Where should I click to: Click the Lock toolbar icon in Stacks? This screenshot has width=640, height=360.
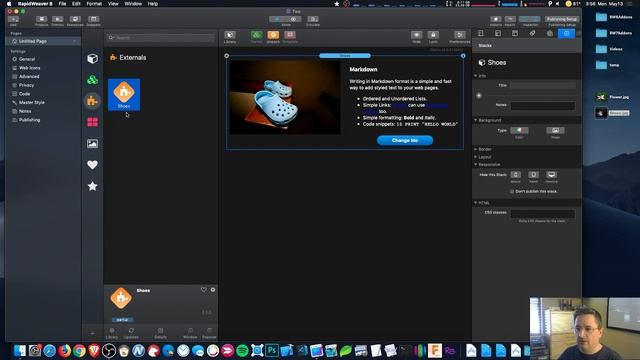pos(433,35)
